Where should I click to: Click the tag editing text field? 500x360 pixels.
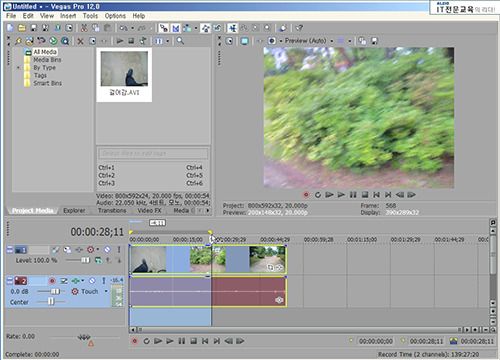click(x=153, y=154)
